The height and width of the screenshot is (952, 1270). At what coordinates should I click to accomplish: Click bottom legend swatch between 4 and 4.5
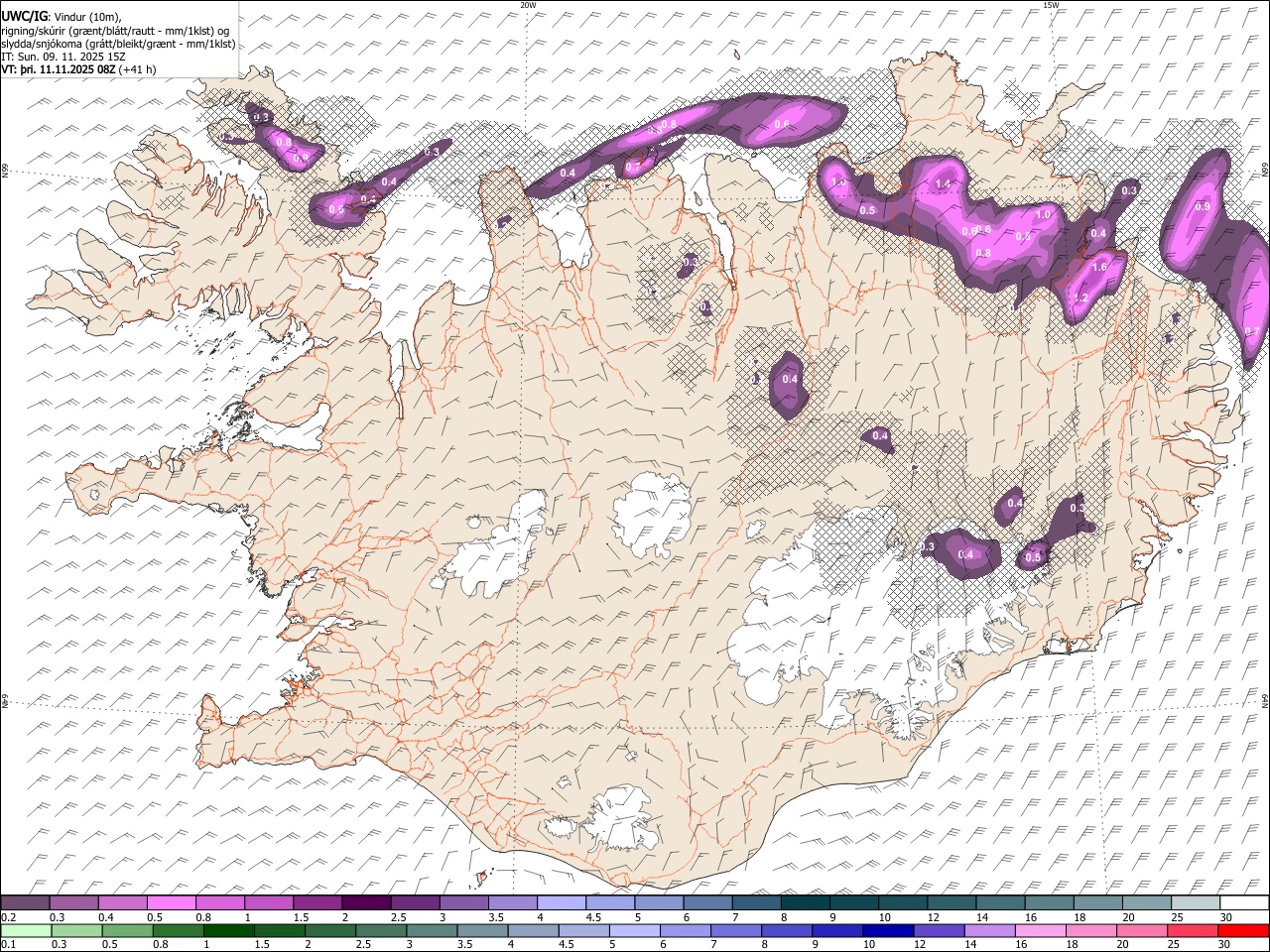click(x=533, y=930)
